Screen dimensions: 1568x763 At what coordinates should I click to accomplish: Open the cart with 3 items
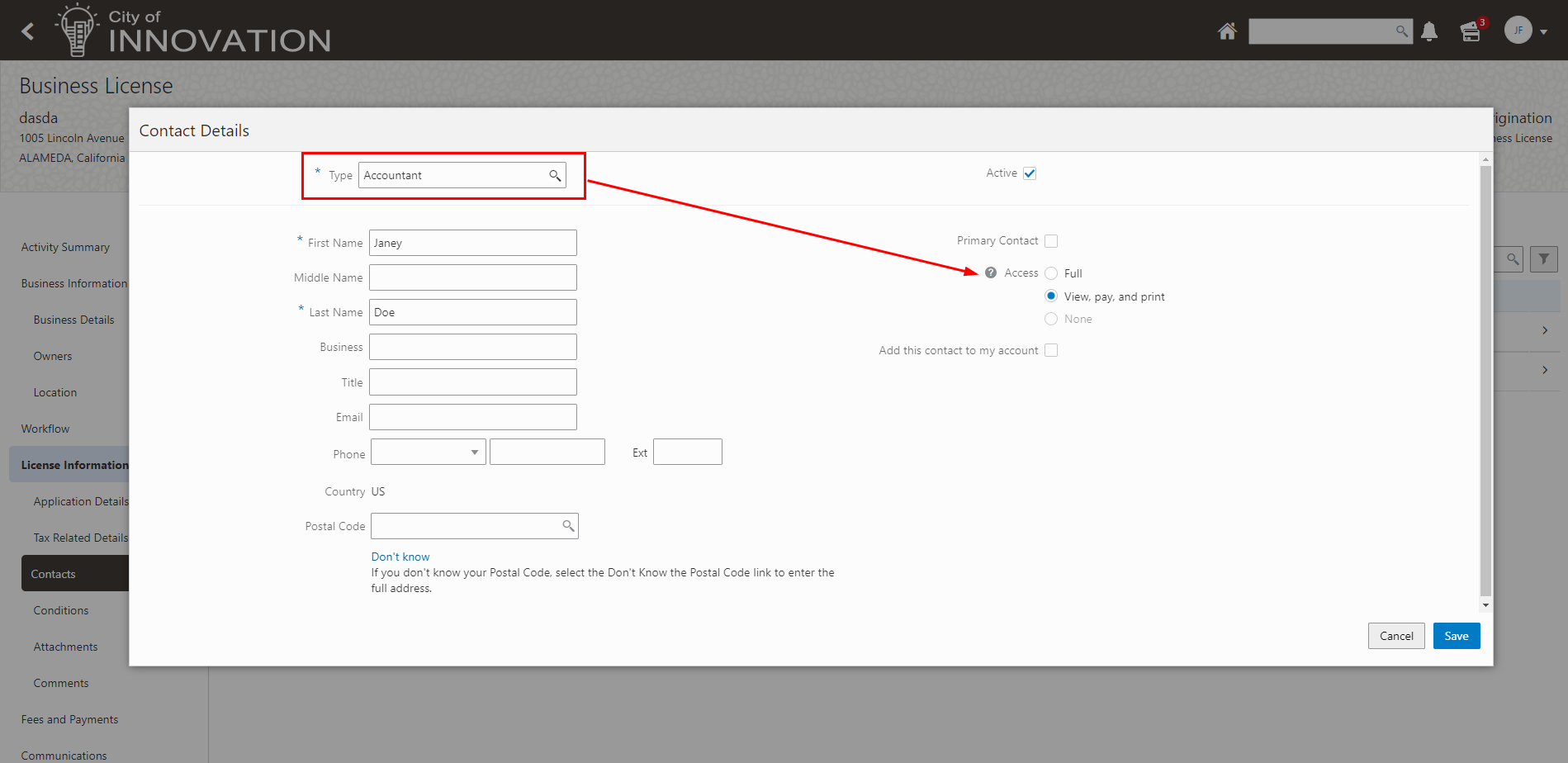point(1471,31)
